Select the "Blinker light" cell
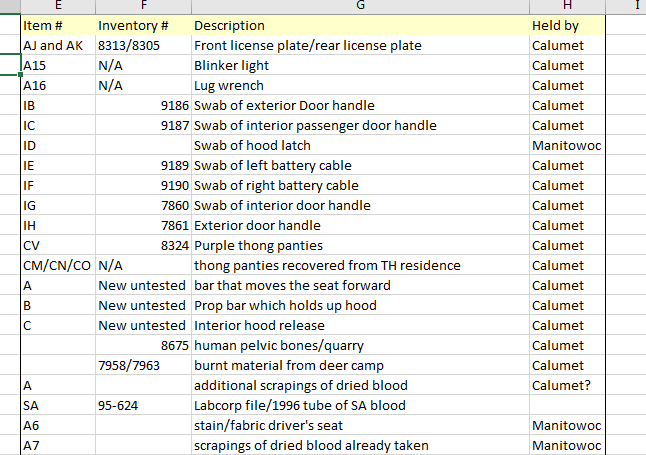Image resolution: width=646 pixels, height=455 pixels. tap(231, 65)
